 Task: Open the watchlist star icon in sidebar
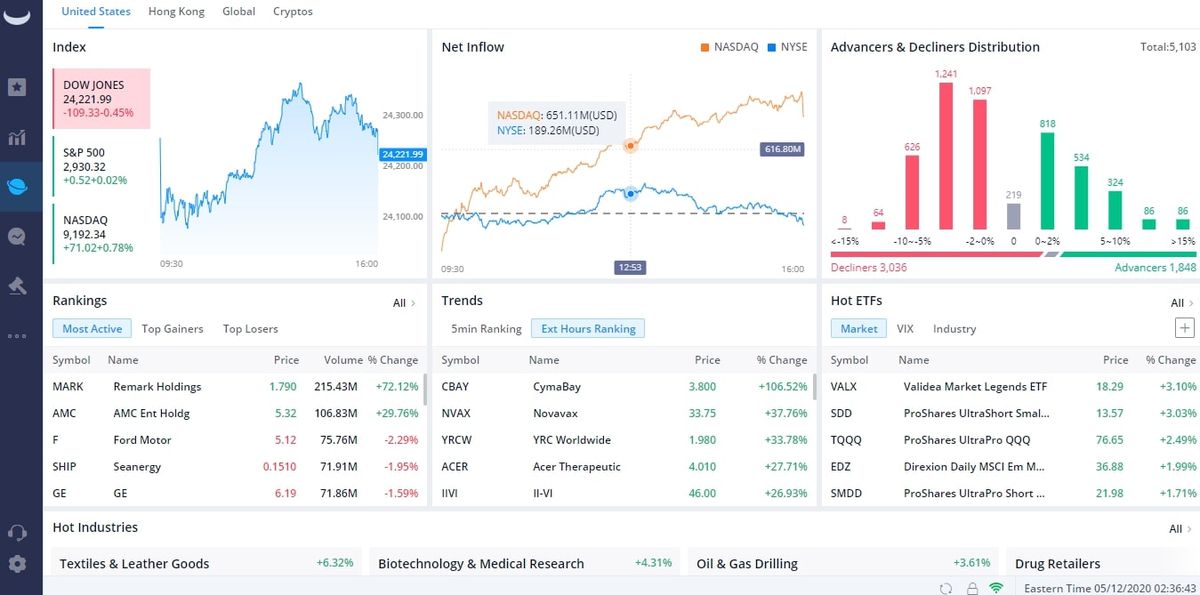(x=18, y=87)
